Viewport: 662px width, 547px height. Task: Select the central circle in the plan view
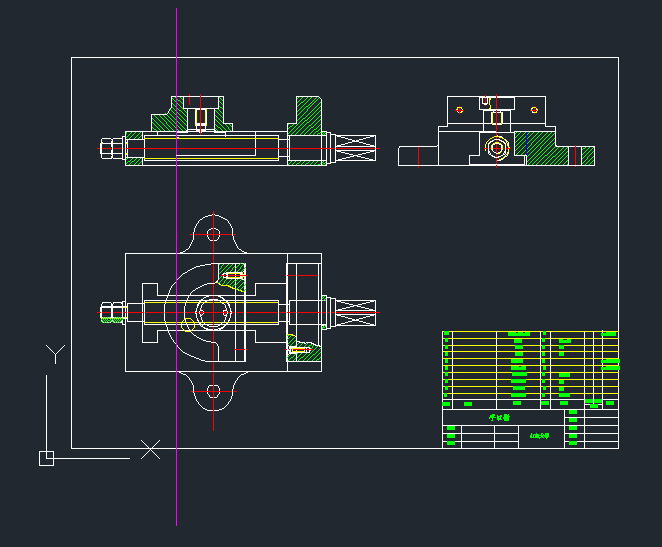click(x=212, y=312)
